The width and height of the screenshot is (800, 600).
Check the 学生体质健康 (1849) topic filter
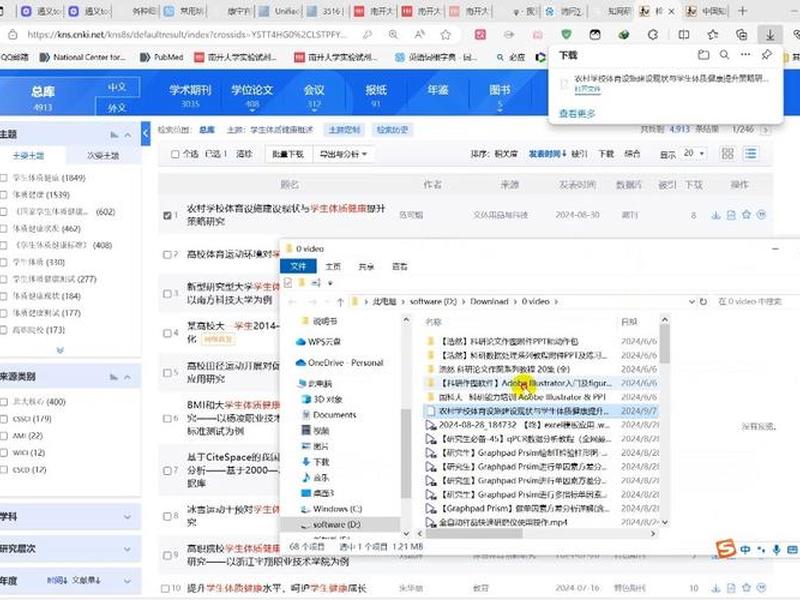[4, 178]
